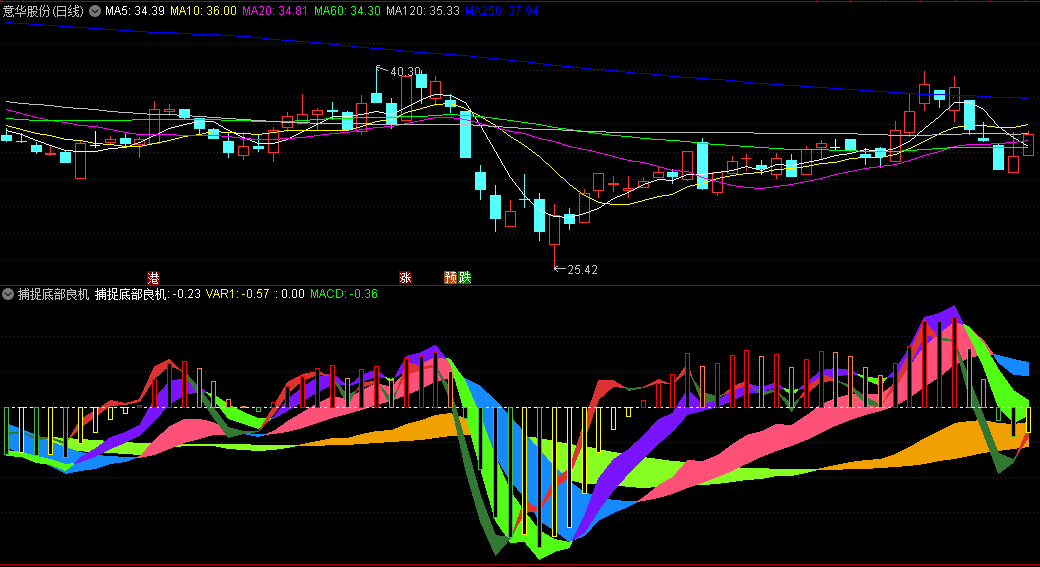Click the yellow VAR1: -0.57 label
1040x567 pixels.
(237, 294)
